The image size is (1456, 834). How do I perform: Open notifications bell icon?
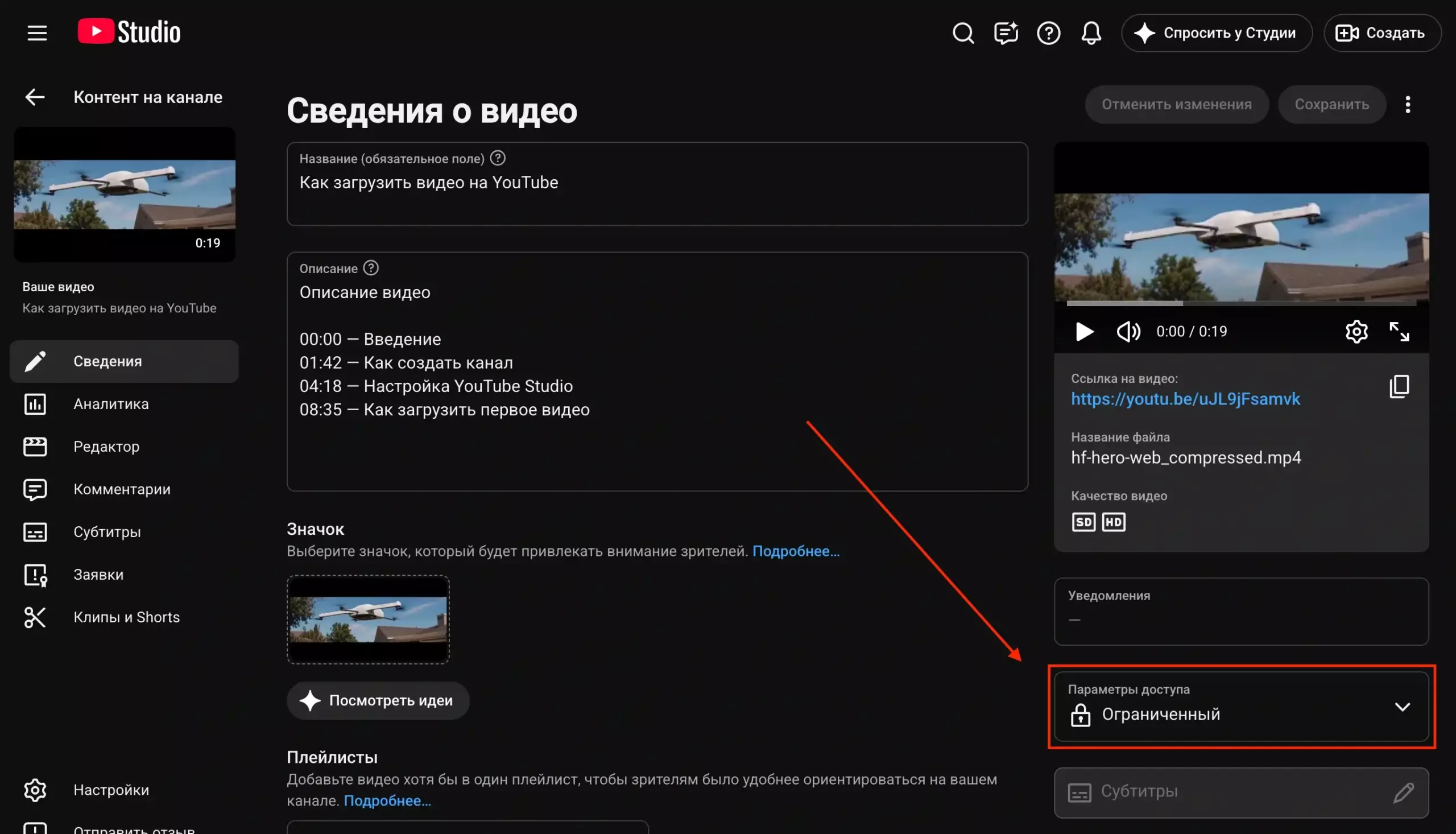[1091, 33]
